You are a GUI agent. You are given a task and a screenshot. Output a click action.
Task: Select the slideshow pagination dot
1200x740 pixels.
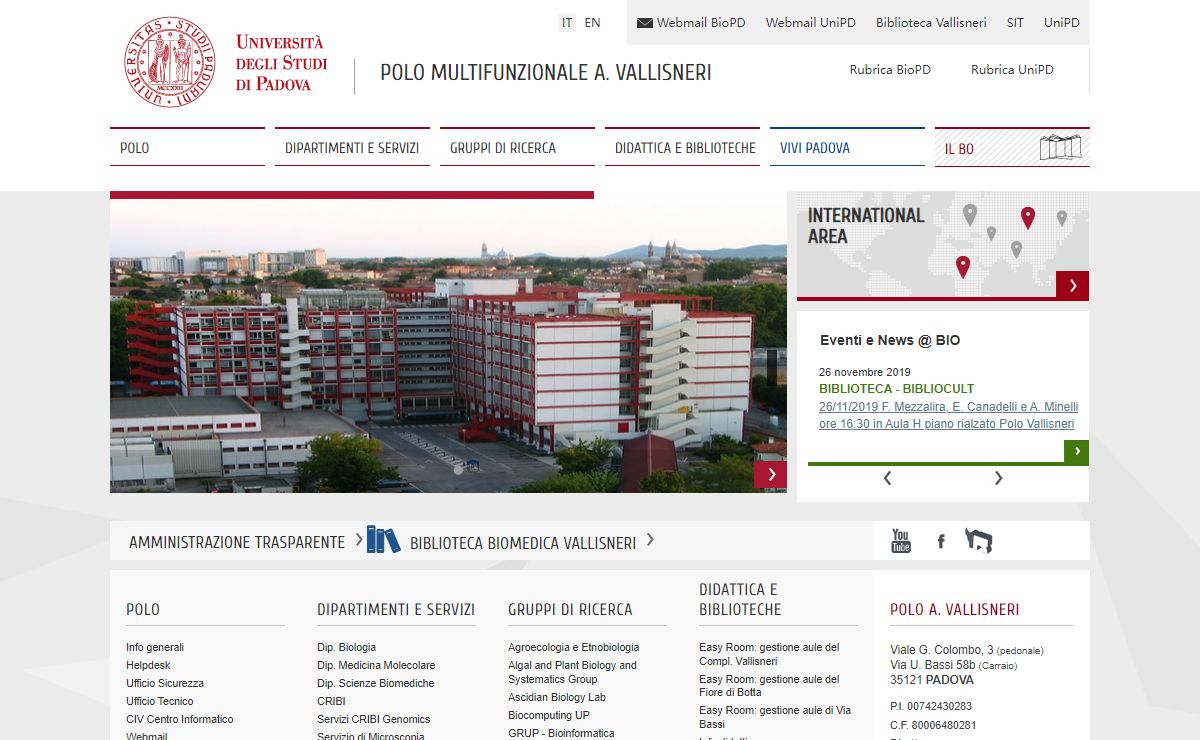pyautogui.click(x=458, y=469)
